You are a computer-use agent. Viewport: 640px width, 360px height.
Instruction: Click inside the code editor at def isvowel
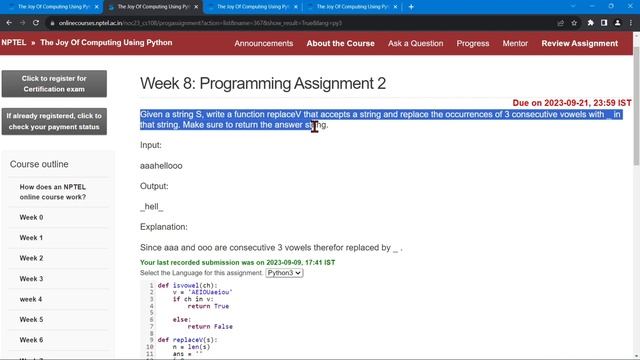click(187, 285)
